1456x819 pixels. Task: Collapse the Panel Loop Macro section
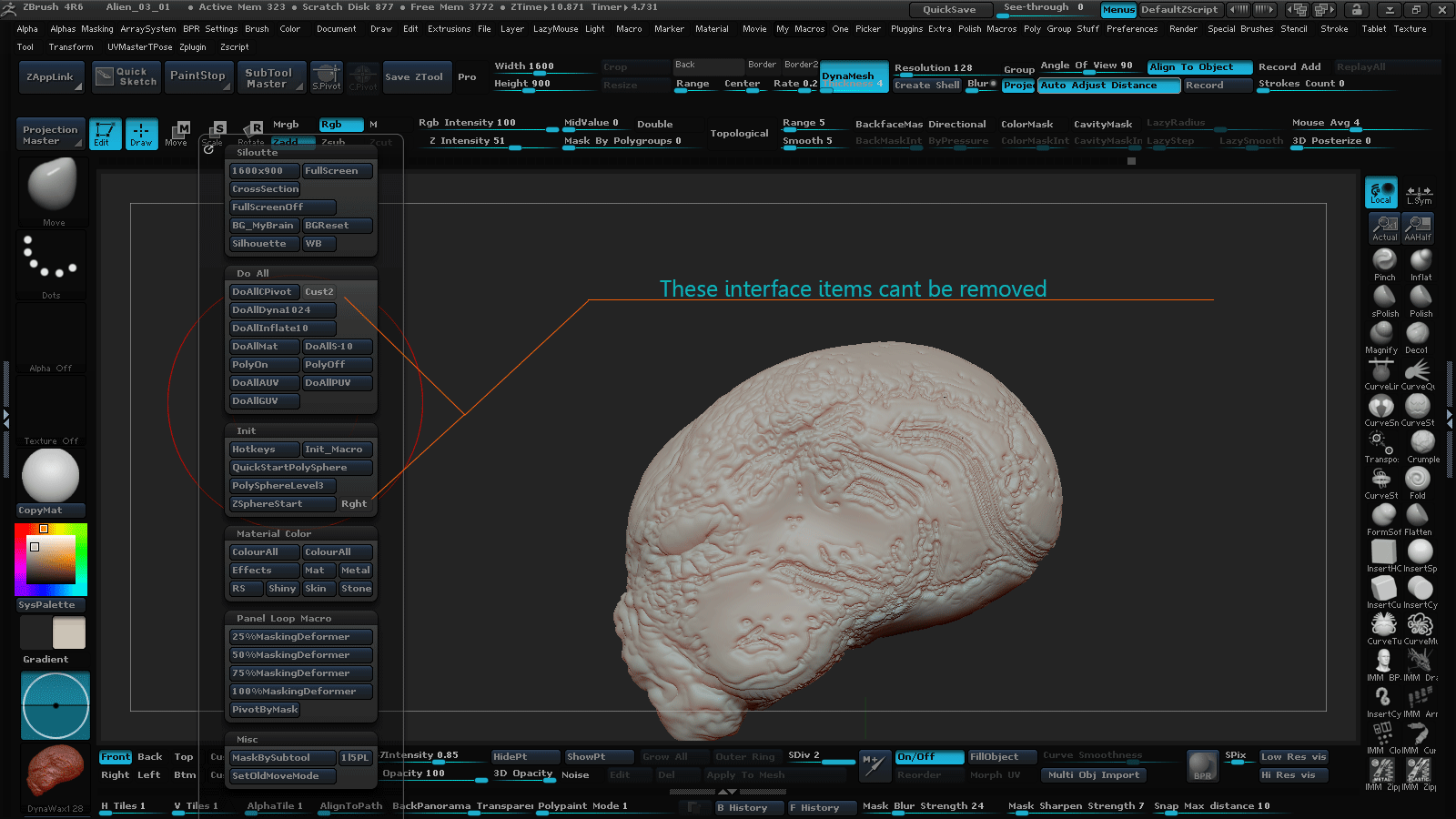click(283, 618)
